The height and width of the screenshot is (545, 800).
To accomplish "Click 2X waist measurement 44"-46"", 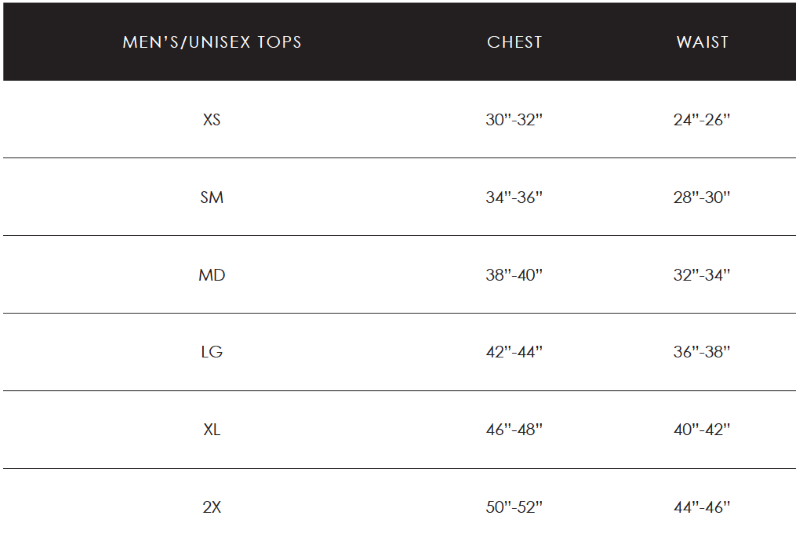I will (702, 507).
